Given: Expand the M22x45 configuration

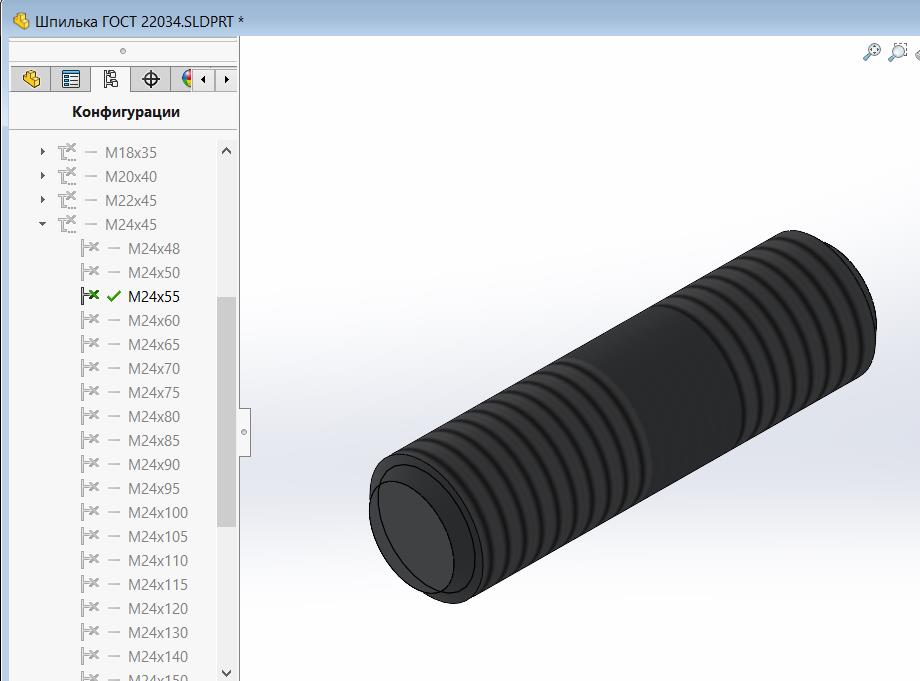Looking at the screenshot, I should pos(43,200).
